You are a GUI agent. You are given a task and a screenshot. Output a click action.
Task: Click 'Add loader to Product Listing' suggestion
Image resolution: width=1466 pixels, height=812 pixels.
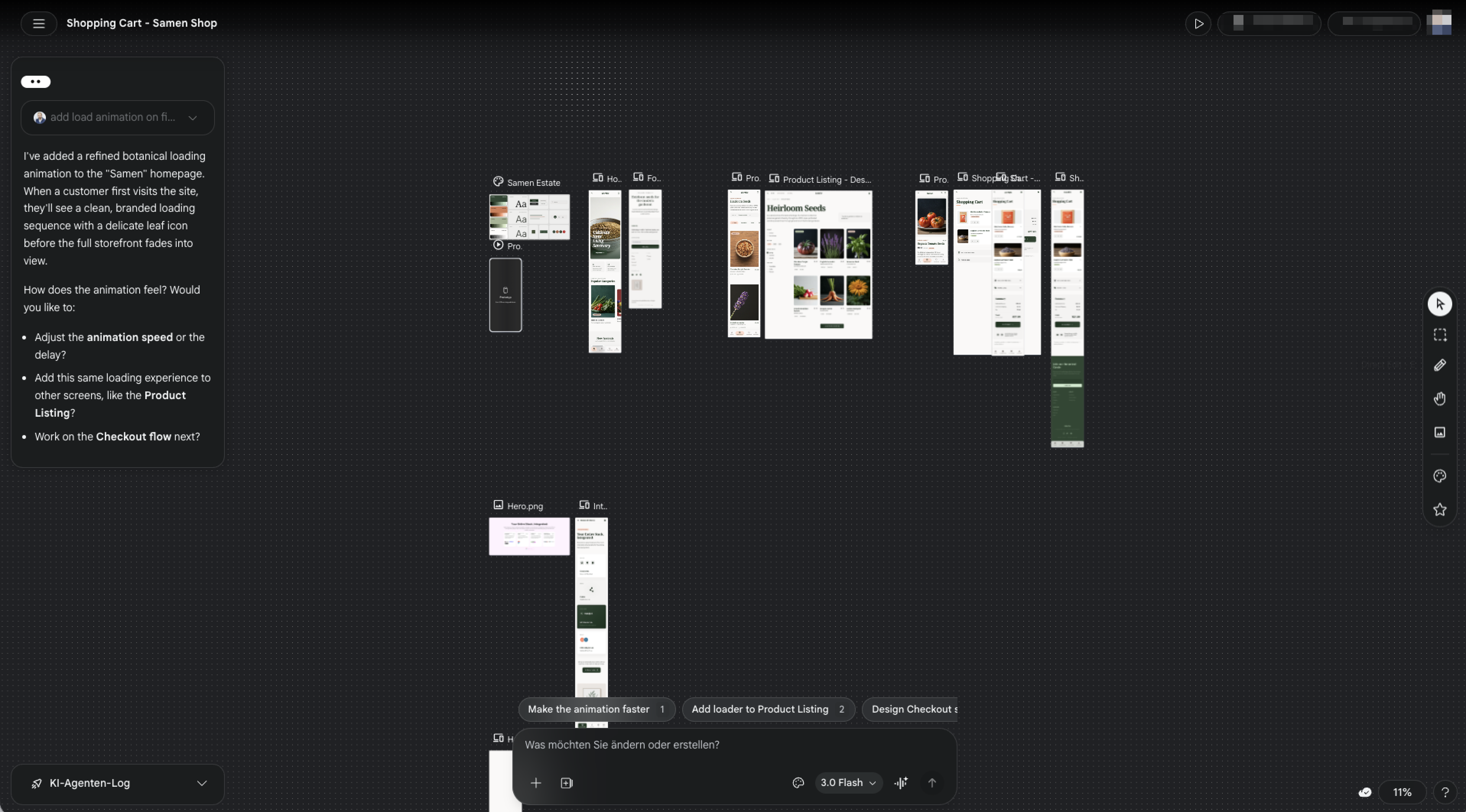(768, 710)
